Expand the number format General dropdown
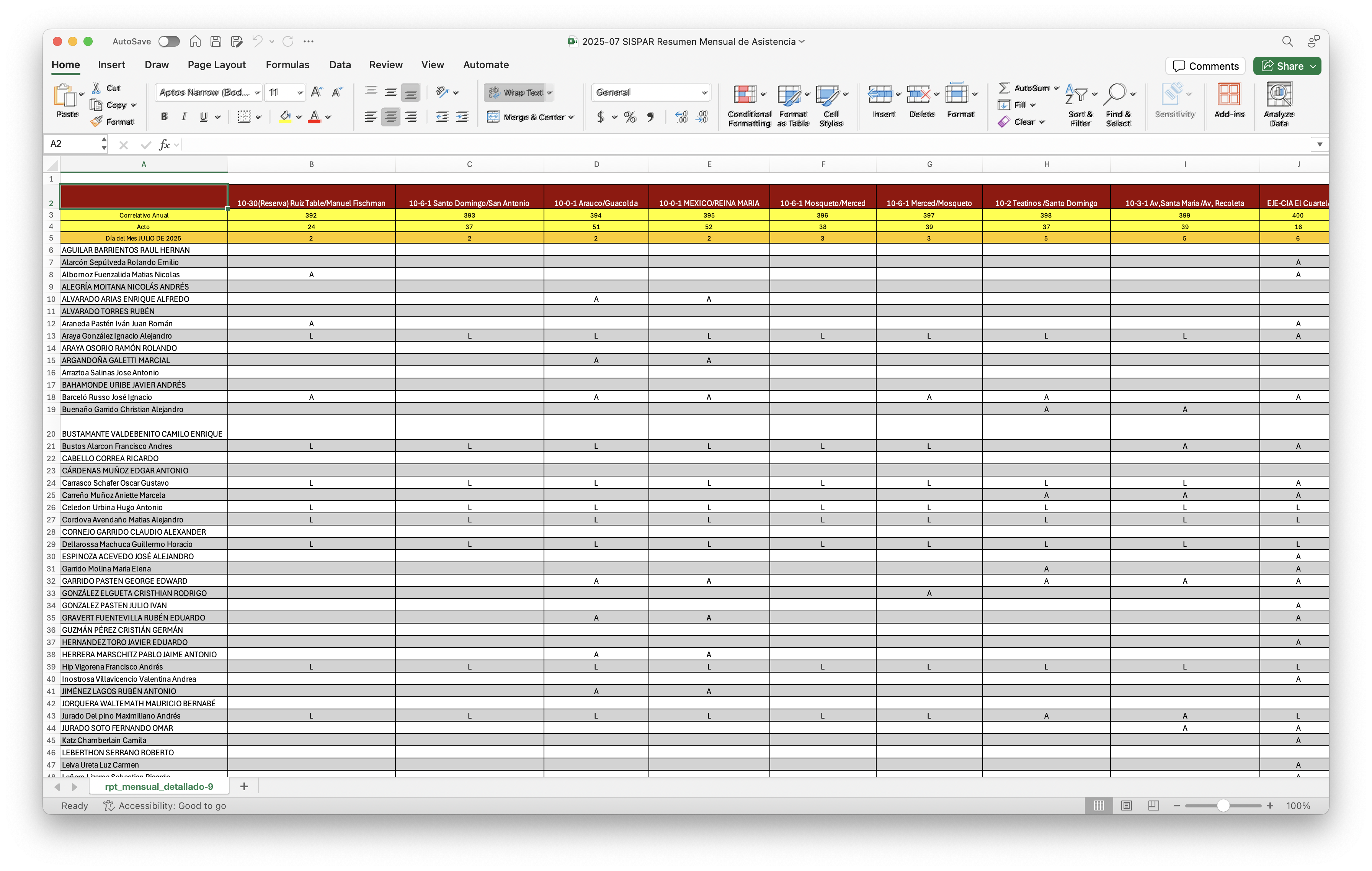The image size is (1372, 871). click(x=704, y=92)
